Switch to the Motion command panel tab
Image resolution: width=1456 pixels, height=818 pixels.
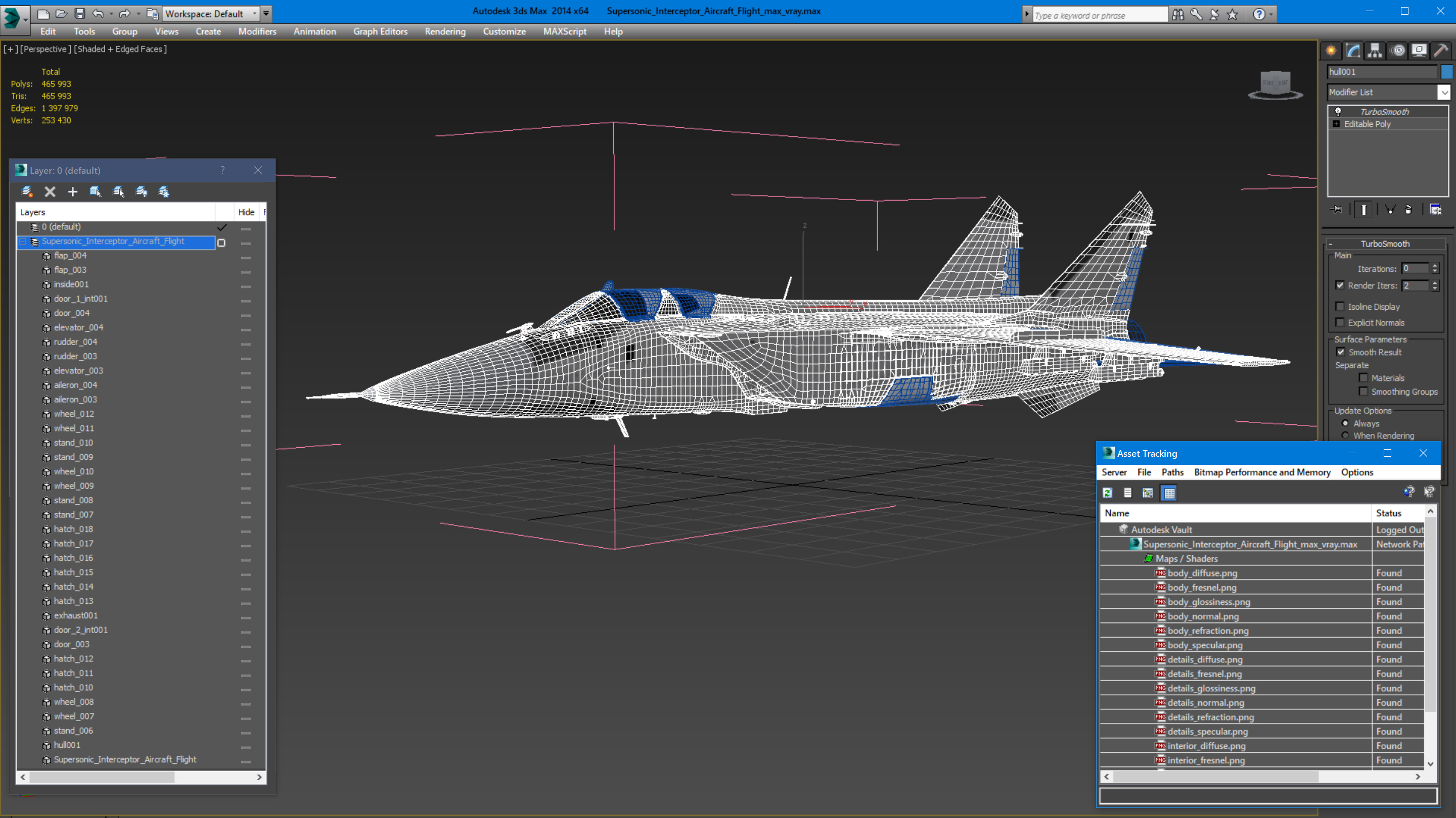pos(1398,51)
